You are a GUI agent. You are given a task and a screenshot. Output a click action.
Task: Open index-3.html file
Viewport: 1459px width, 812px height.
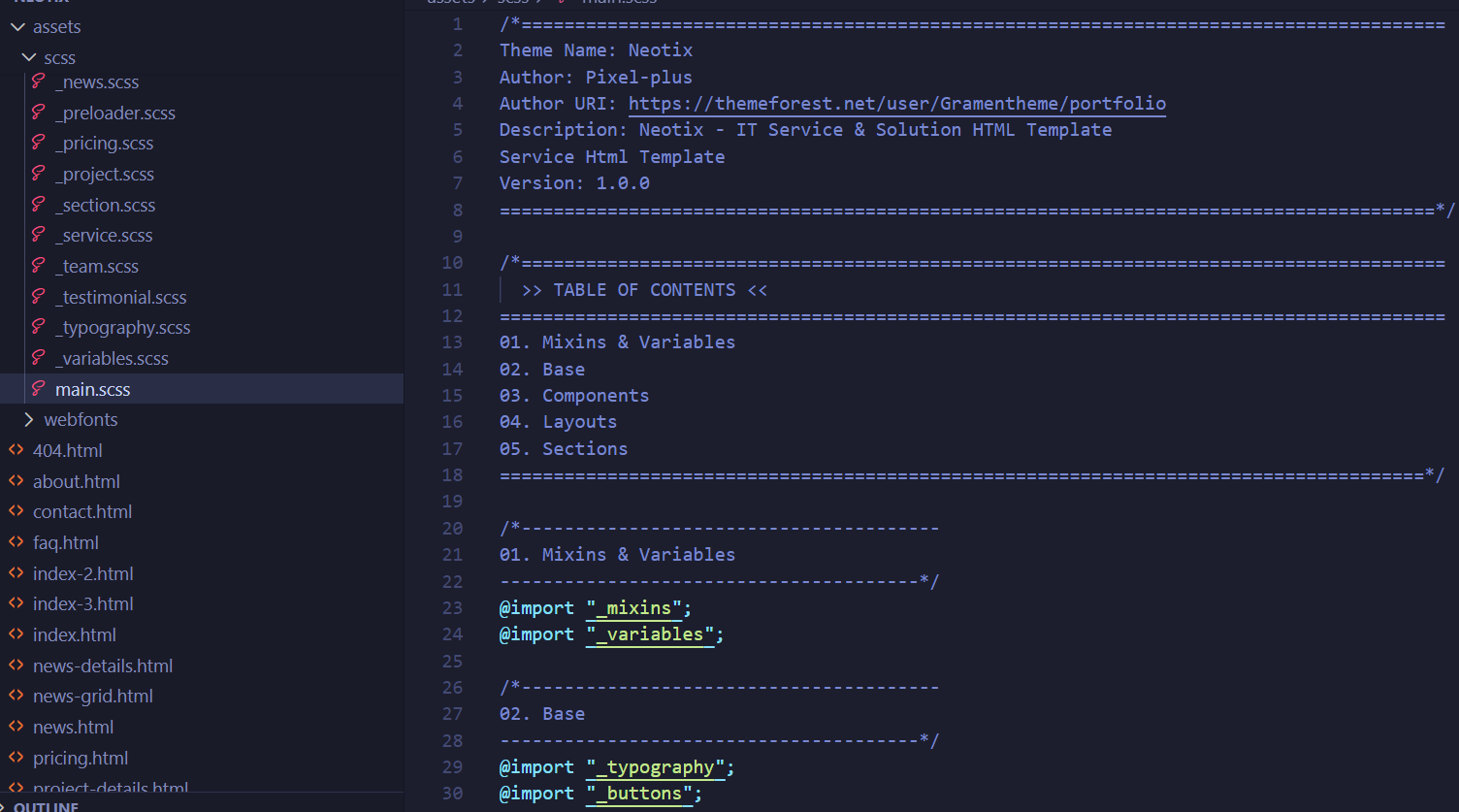[x=83, y=604]
